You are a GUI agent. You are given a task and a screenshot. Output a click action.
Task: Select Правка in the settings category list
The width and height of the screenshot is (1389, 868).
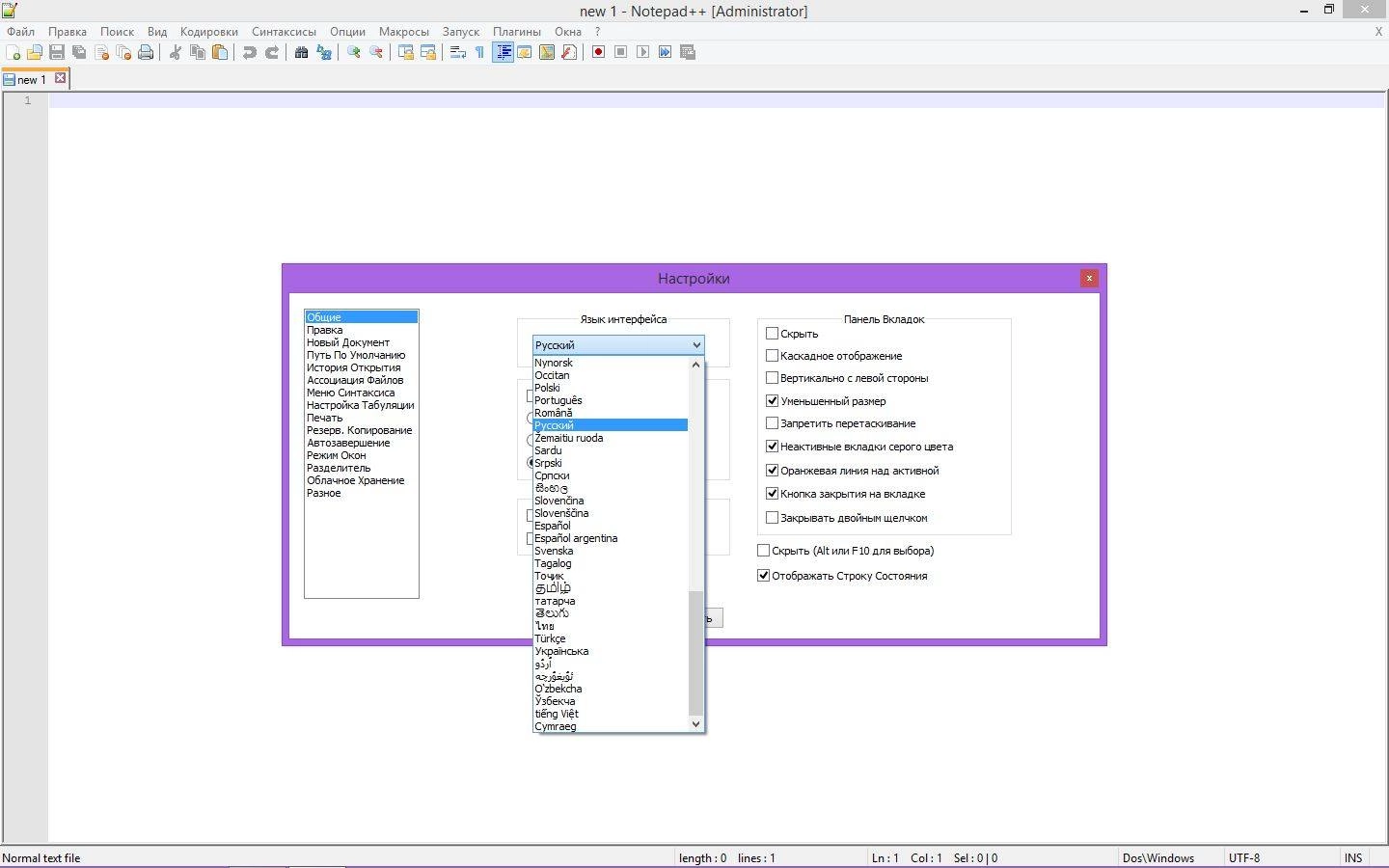click(362, 330)
